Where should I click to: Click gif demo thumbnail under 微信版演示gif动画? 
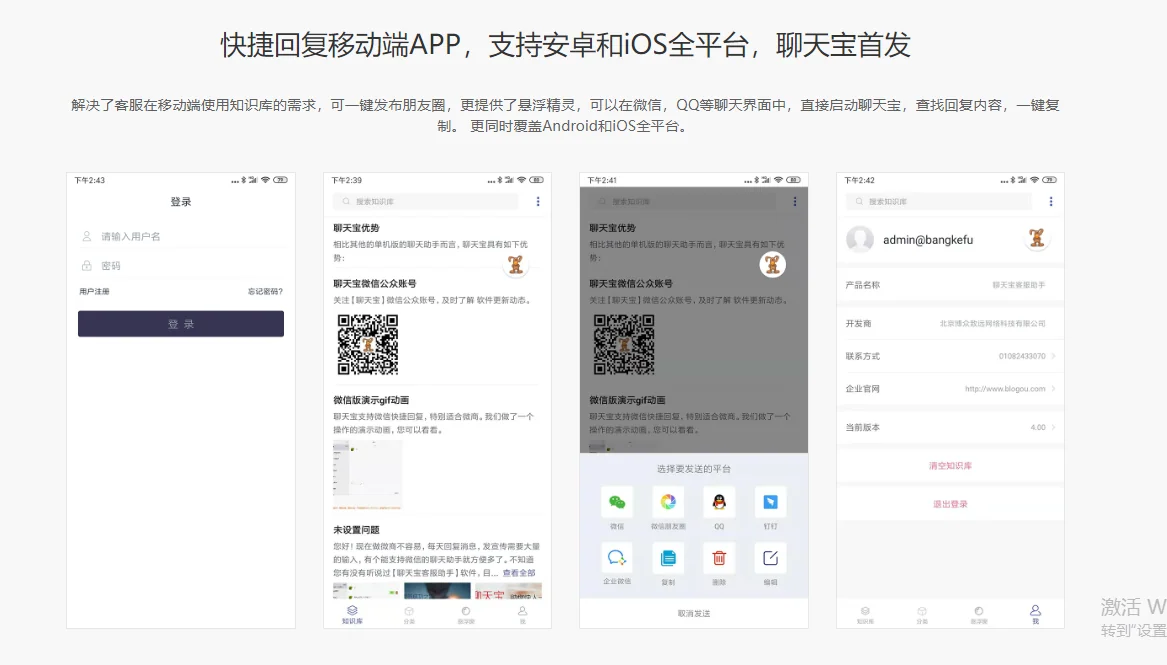[x=368, y=475]
